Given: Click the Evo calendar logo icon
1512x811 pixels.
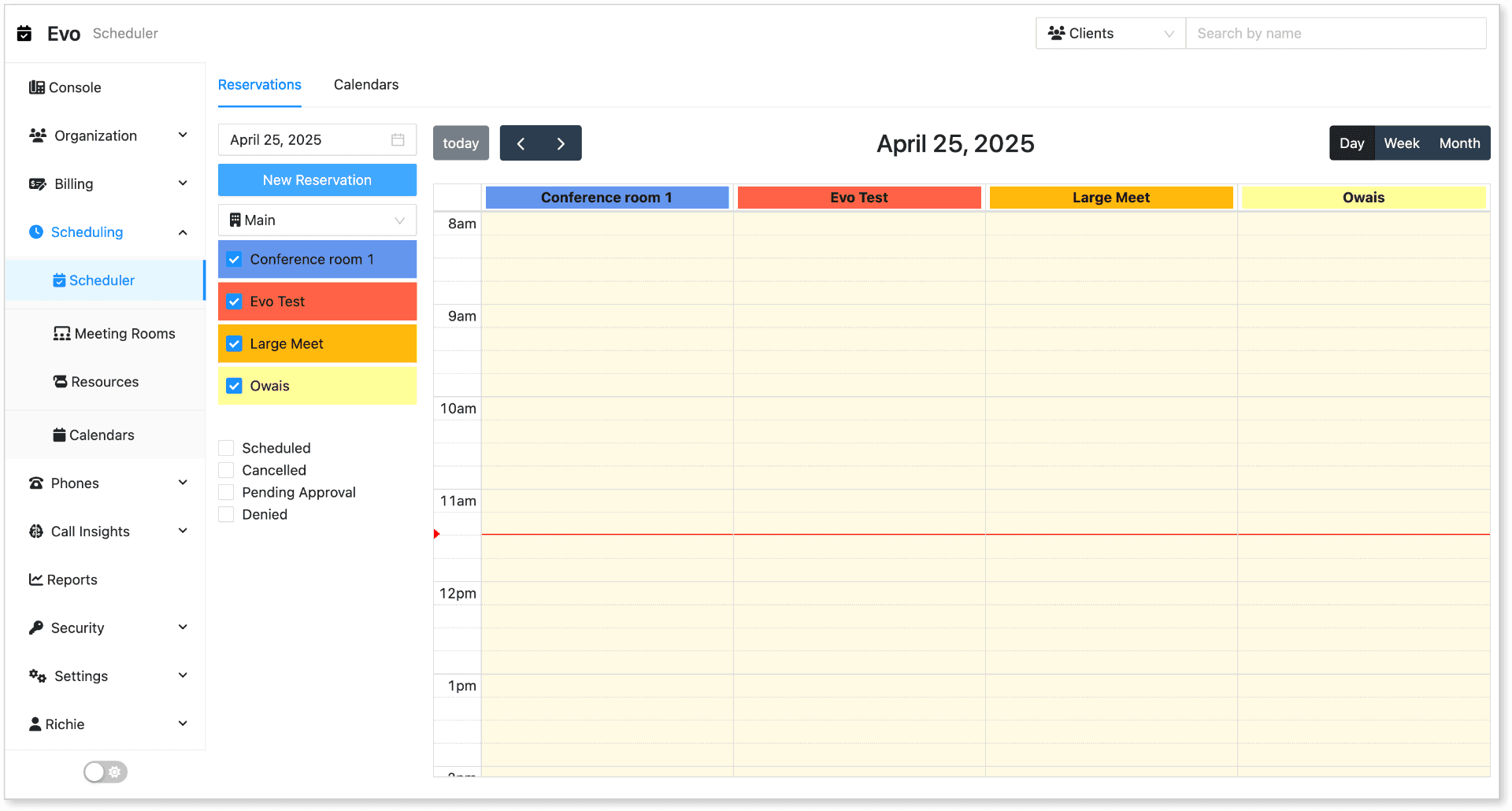Looking at the screenshot, I should point(24,33).
